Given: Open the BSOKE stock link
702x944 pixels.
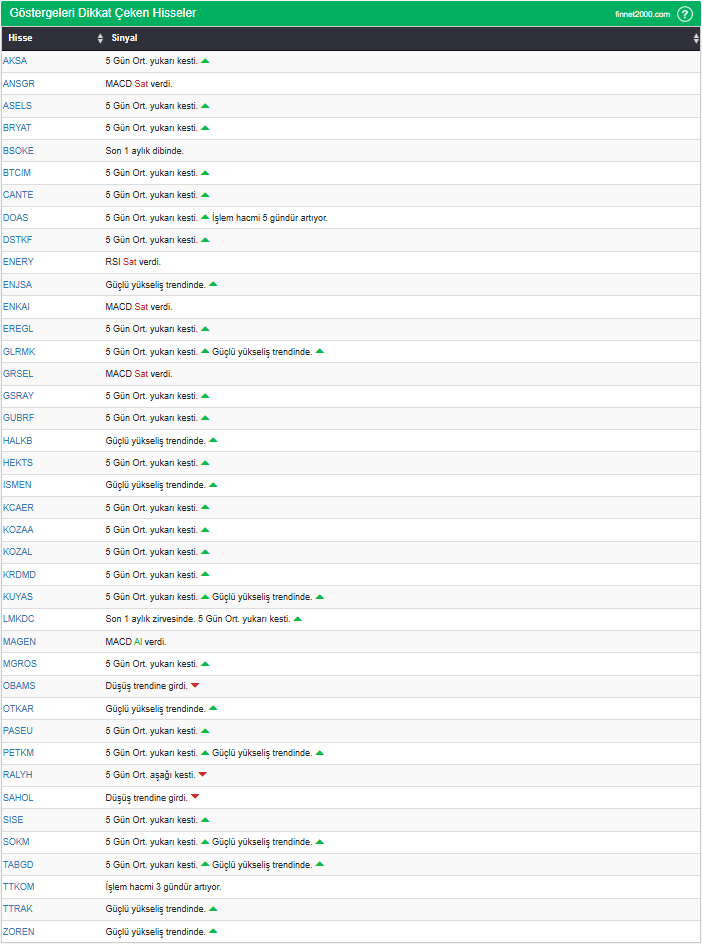Looking at the screenshot, I should tap(18, 150).
